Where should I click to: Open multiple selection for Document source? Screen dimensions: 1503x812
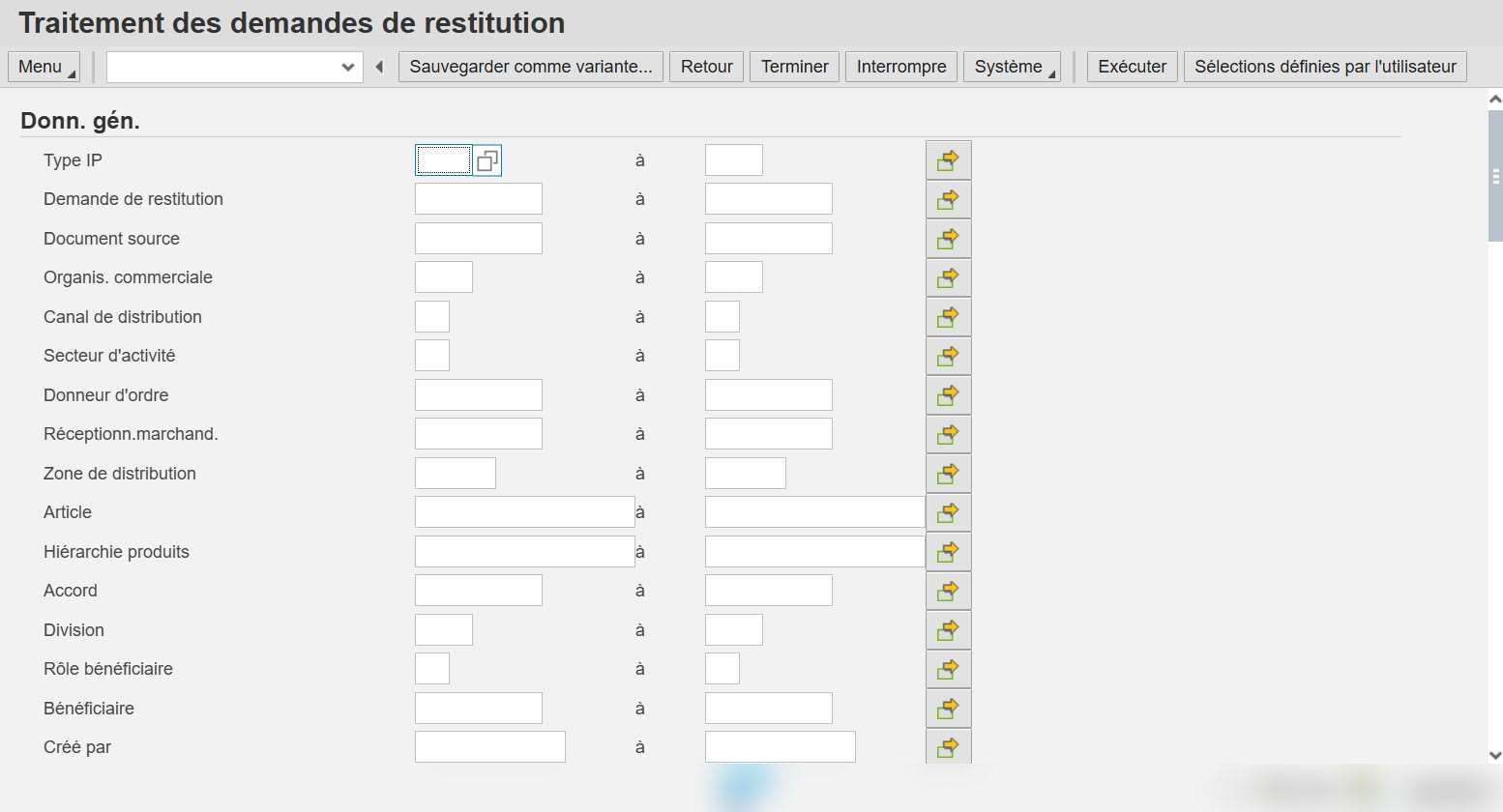pyautogui.click(x=948, y=239)
